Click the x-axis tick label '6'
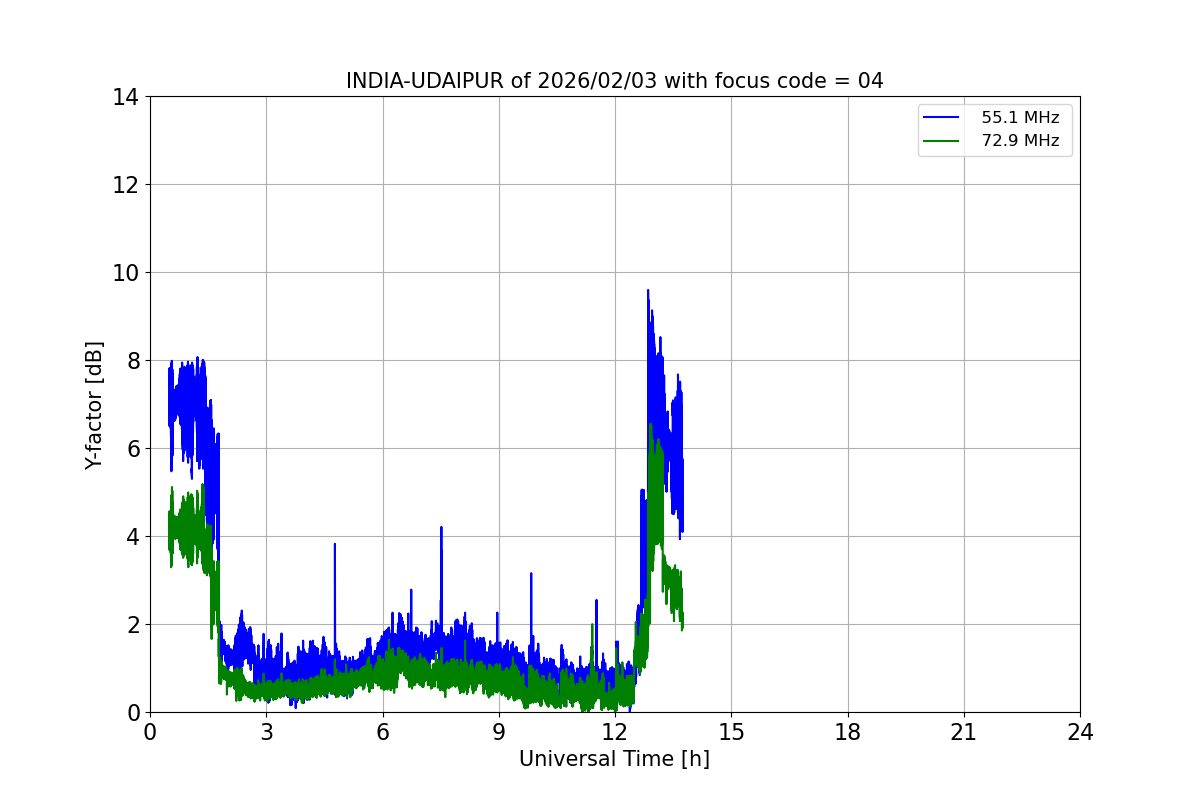1200x800 pixels. pyautogui.click(x=382, y=732)
